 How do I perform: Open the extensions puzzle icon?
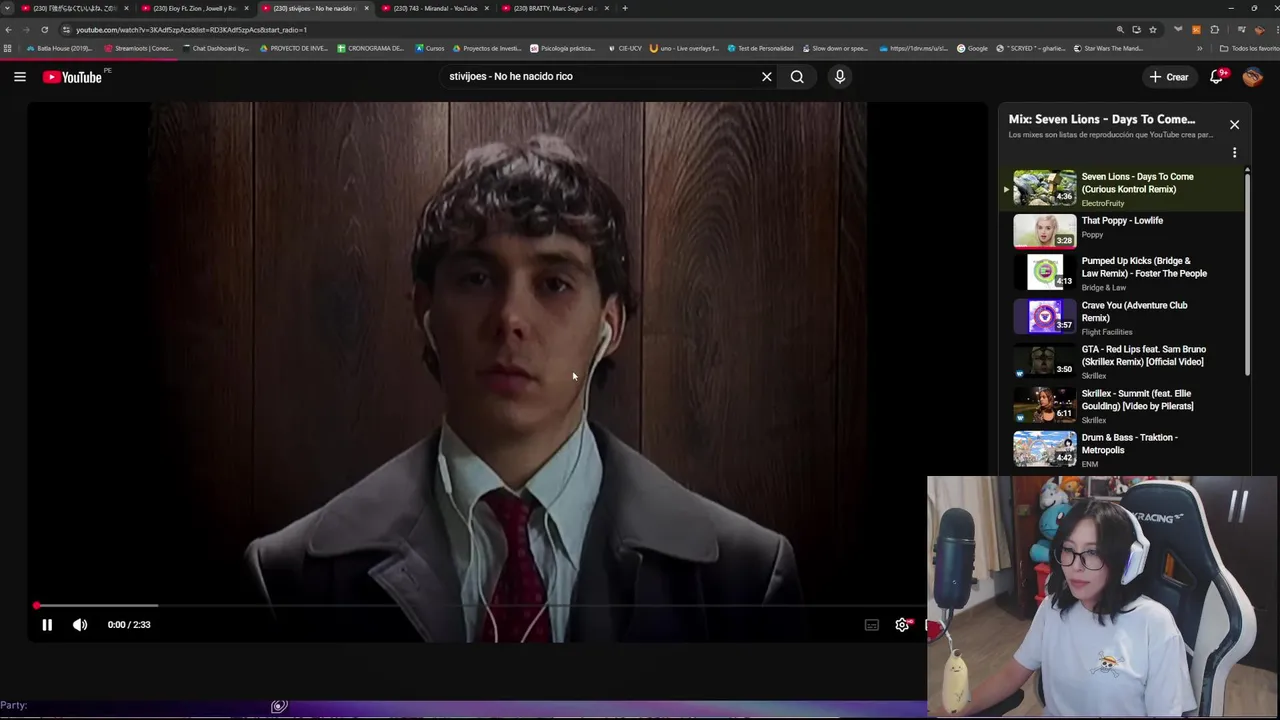(x=1215, y=30)
